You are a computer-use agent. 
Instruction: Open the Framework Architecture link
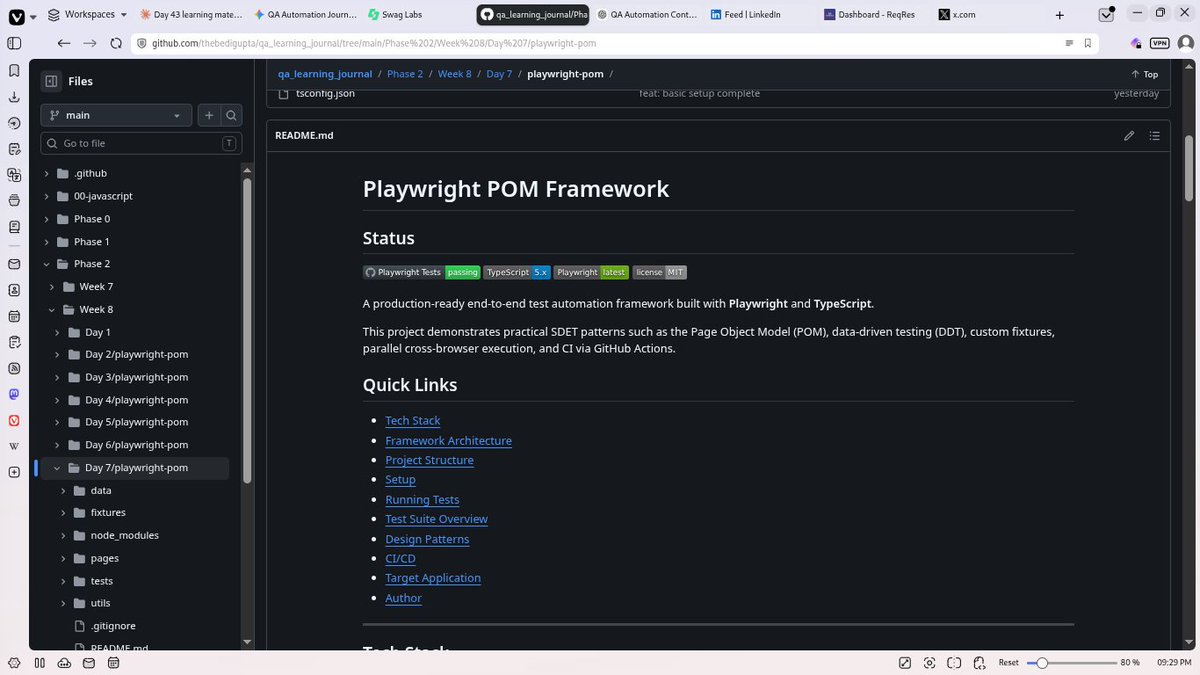point(448,441)
